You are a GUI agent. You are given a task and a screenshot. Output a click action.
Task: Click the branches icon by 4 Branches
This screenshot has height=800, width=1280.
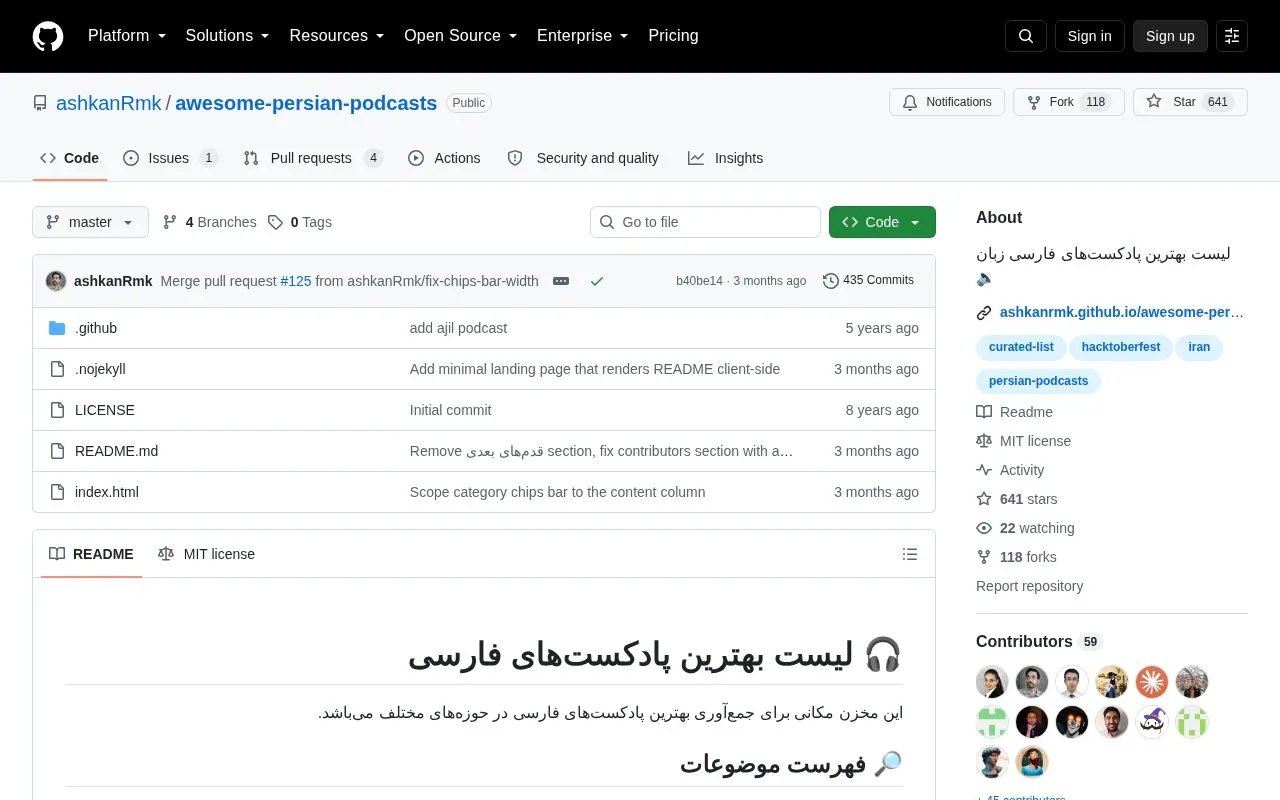point(170,222)
